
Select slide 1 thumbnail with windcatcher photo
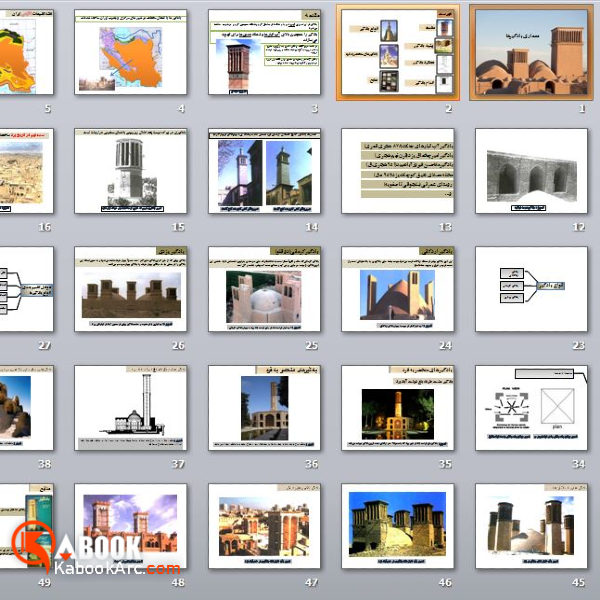click(x=531, y=52)
